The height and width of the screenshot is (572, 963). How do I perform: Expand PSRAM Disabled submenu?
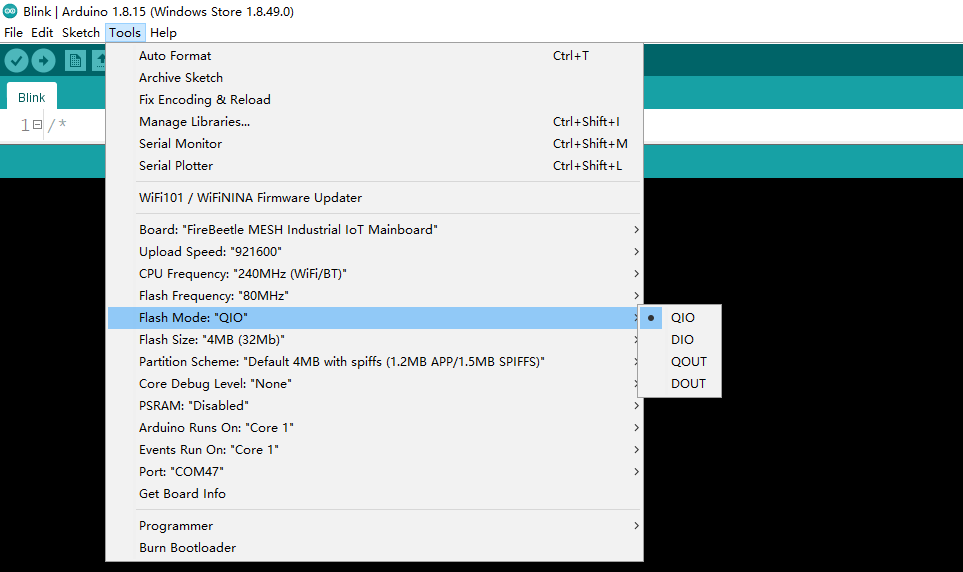(x=375, y=406)
